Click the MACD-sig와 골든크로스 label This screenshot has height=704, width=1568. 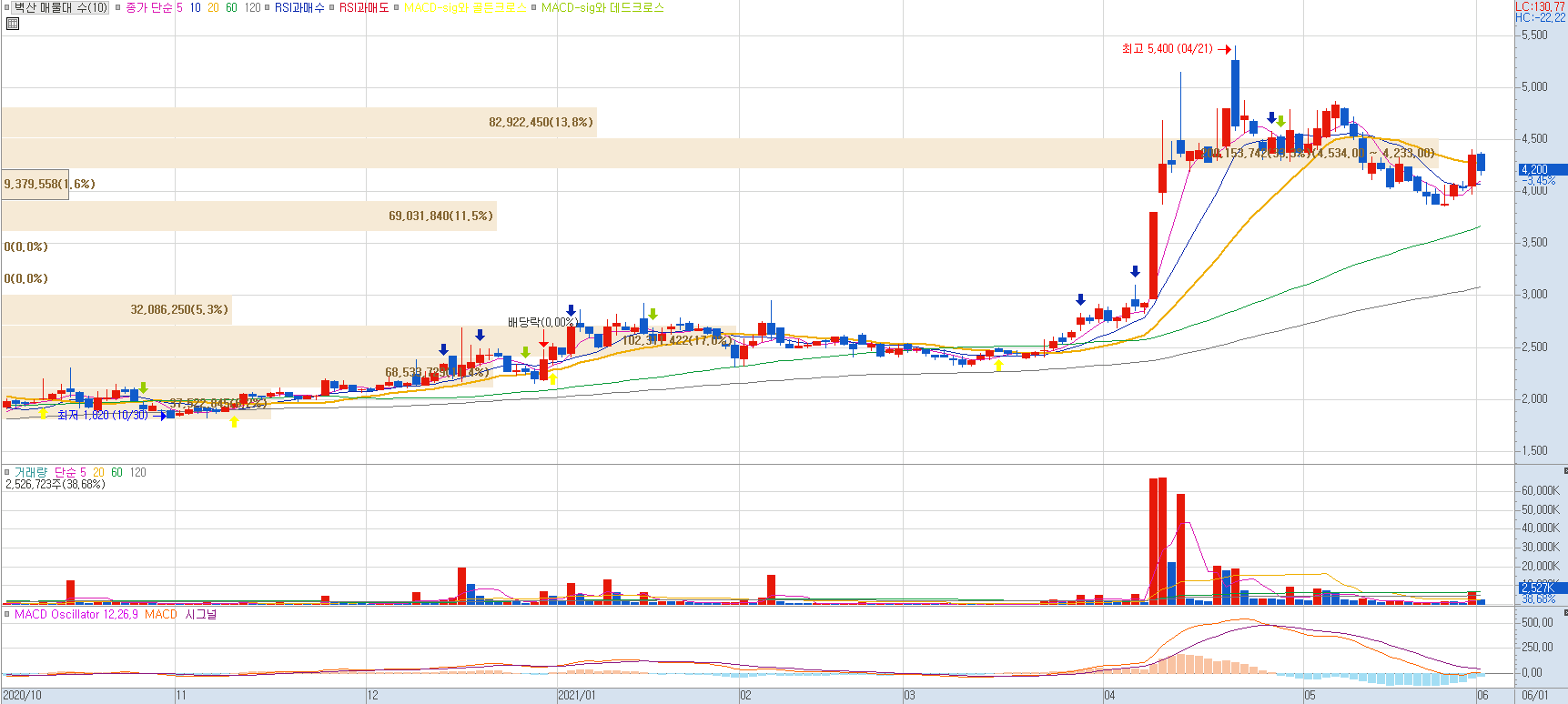(465, 7)
